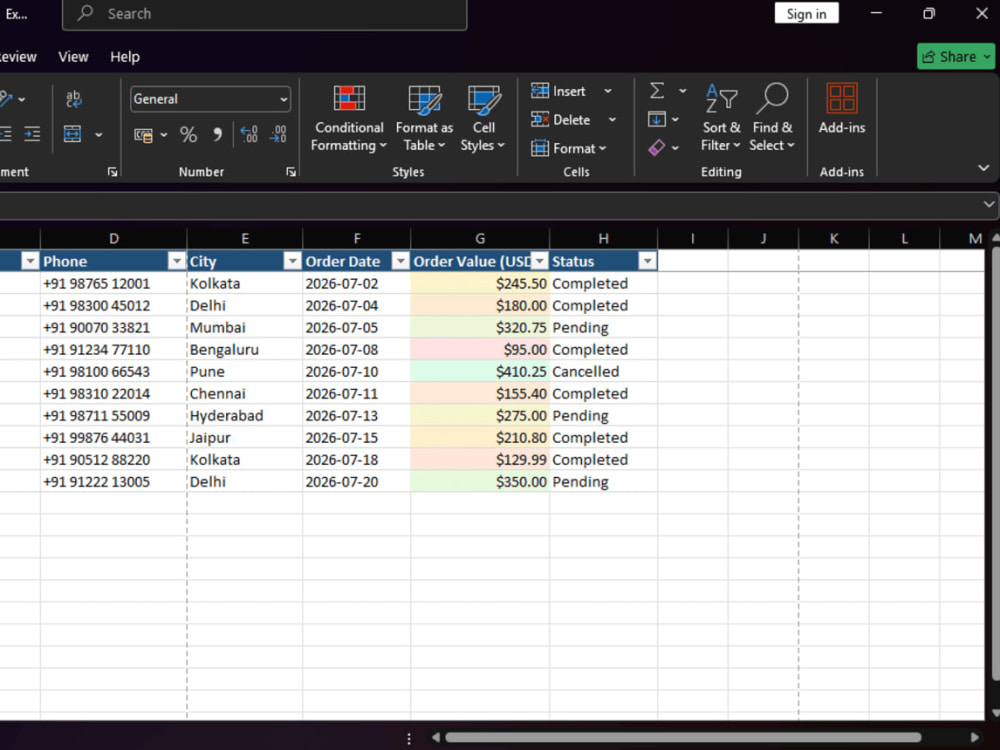Click the Sign in button

pos(806,13)
